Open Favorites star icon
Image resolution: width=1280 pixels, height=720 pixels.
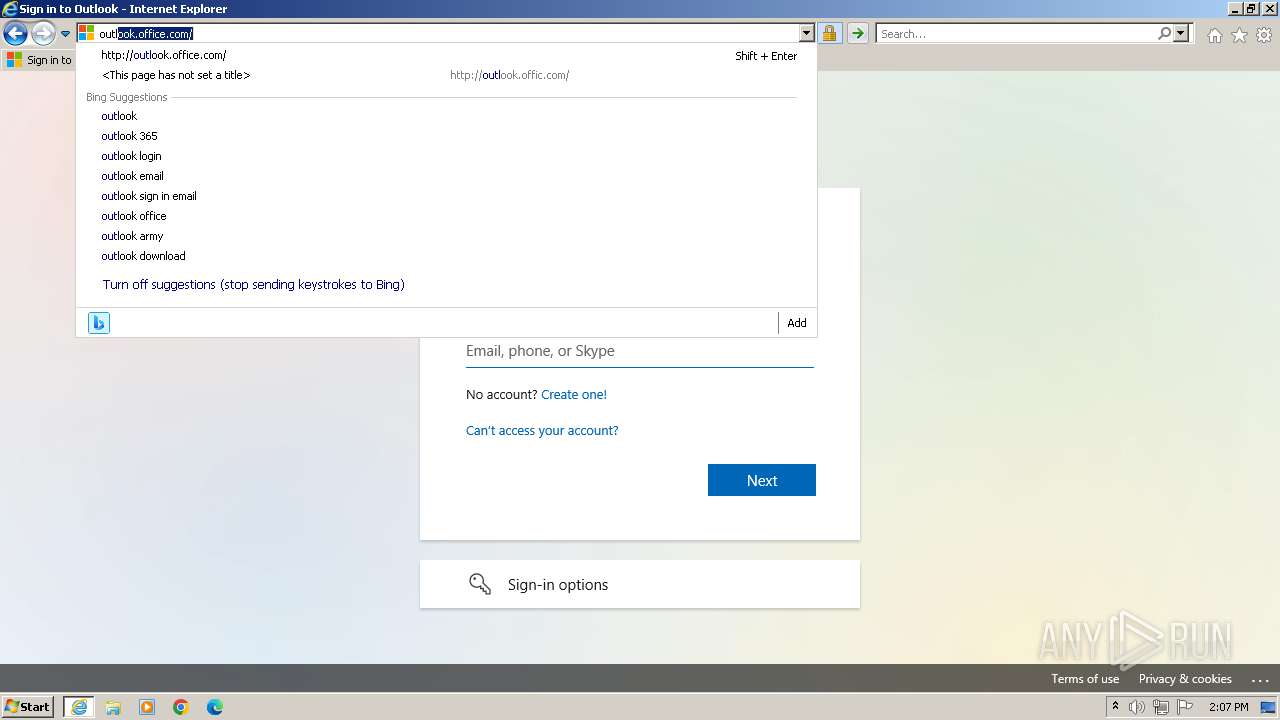click(1239, 35)
